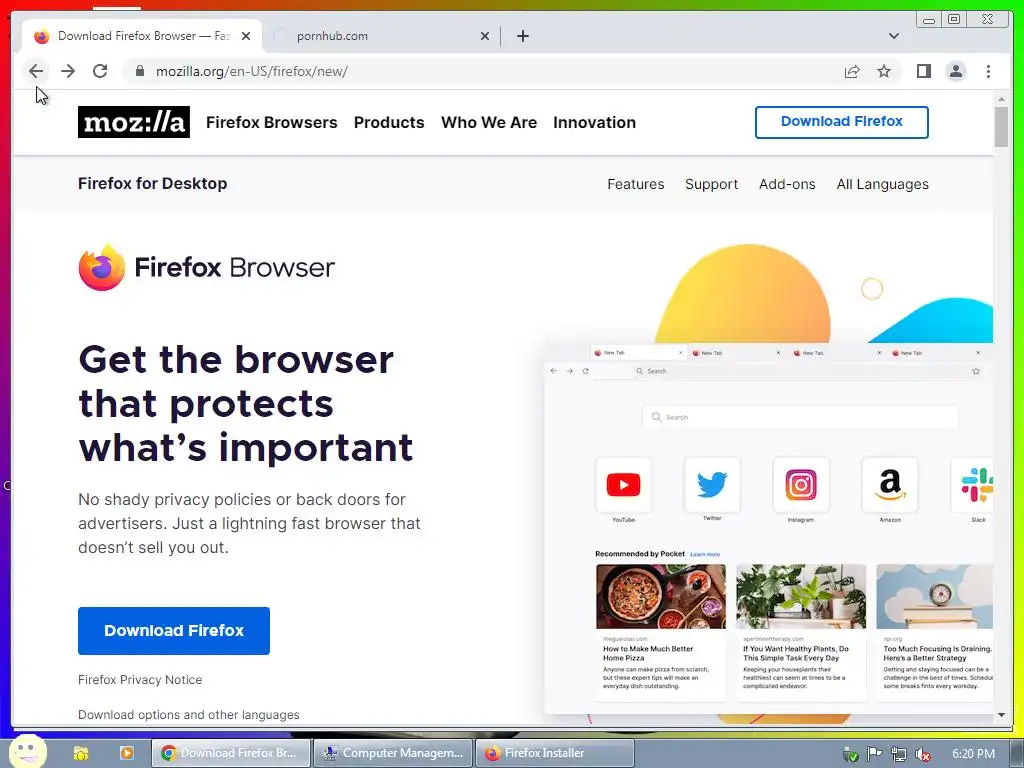1024x768 pixels.
Task: Click the network tray icon
Action: tap(899, 754)
